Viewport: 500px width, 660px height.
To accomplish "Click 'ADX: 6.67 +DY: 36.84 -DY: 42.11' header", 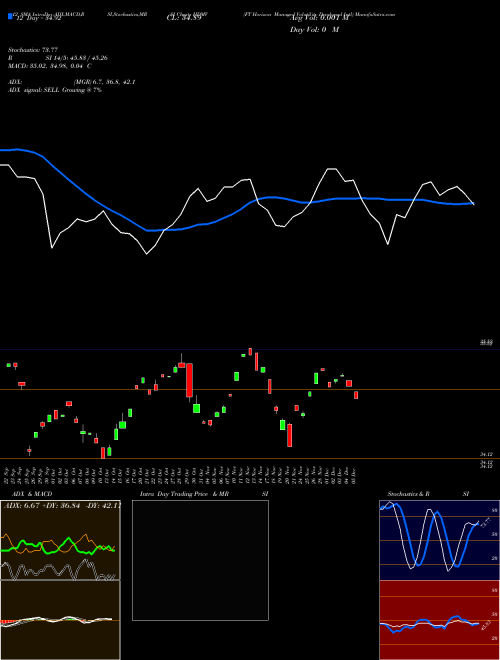I will click(62, 505).
